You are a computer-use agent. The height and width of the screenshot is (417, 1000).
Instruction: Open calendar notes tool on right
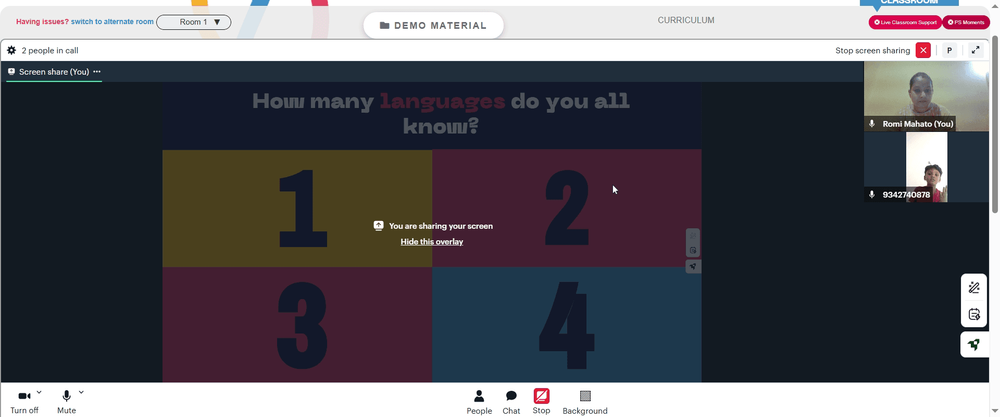click(x=974, y=314)
